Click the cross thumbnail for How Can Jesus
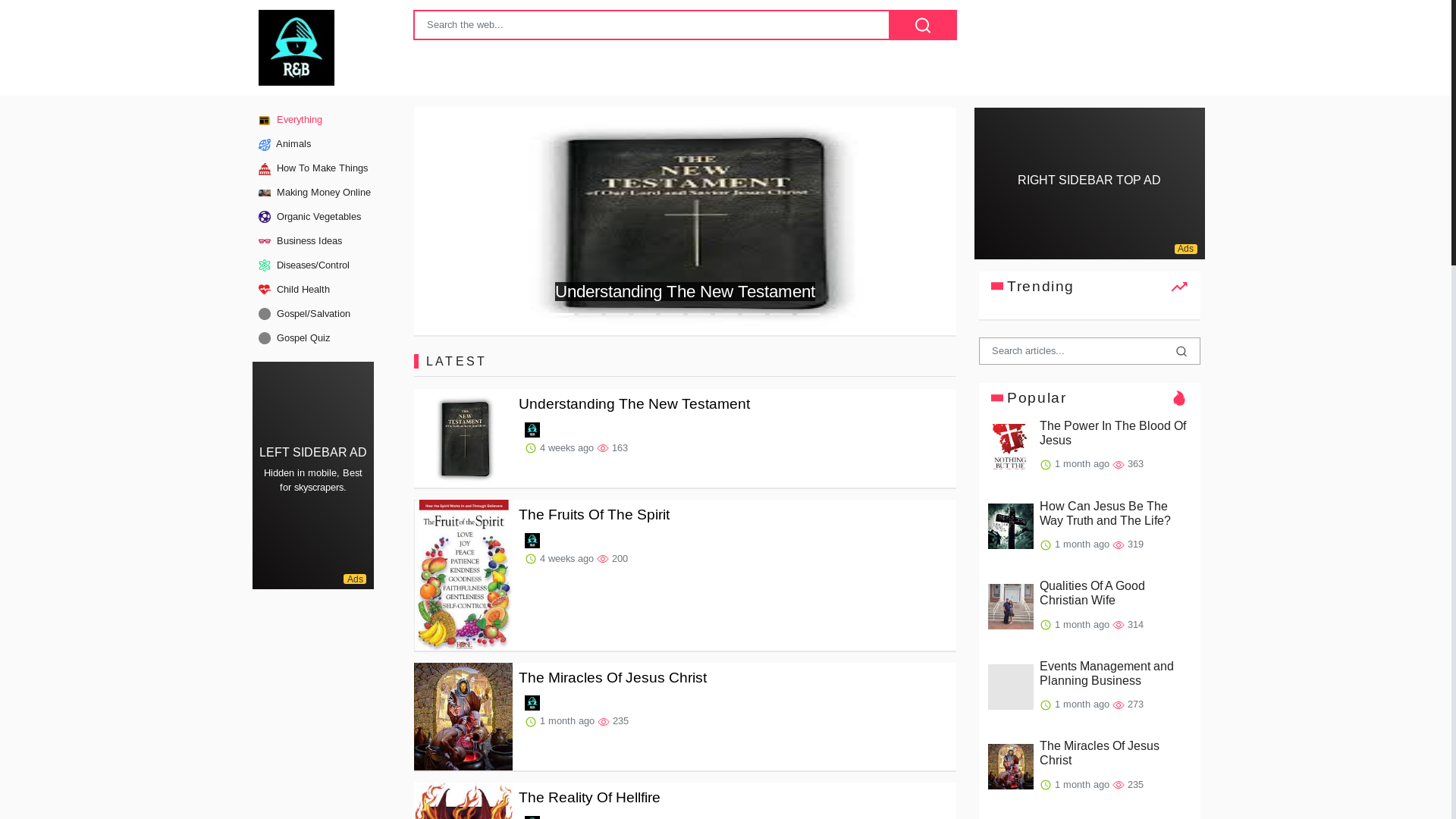Image resolution: width=1456 pixels, height=819 pixels. [1010, 526]
